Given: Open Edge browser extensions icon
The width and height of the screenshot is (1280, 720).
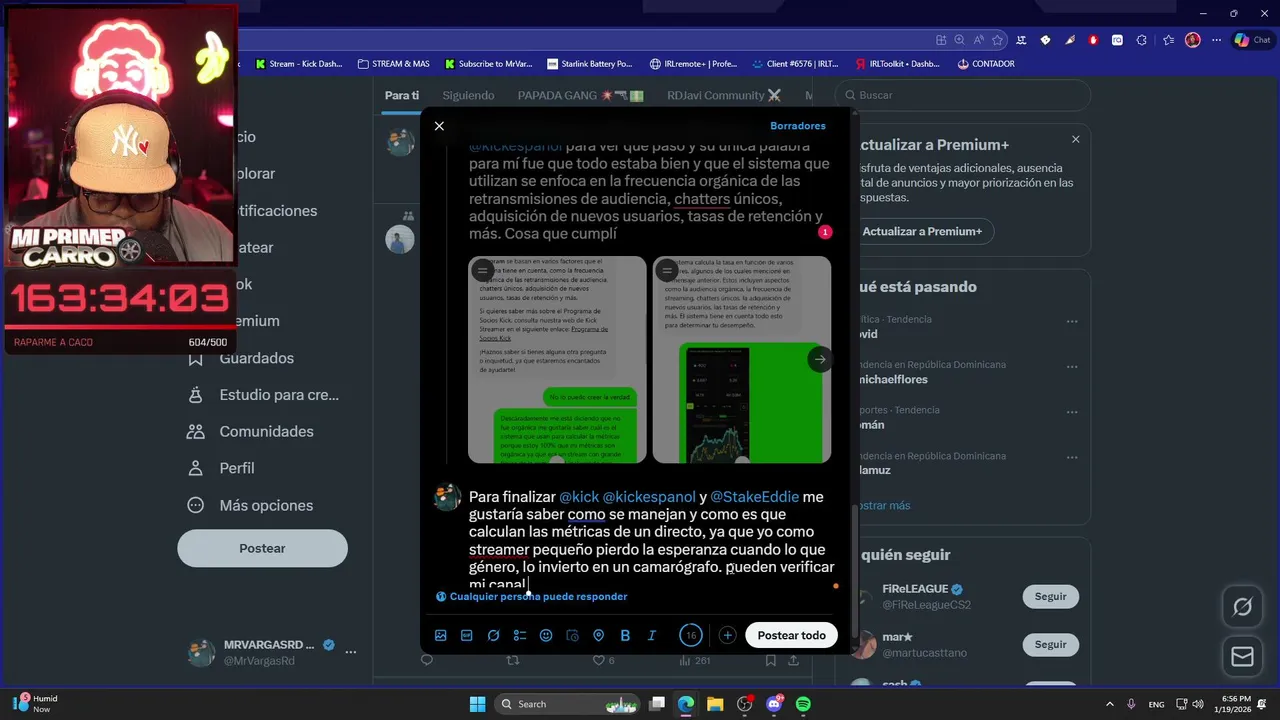Looking at the screenshot, I should 1142,40.
